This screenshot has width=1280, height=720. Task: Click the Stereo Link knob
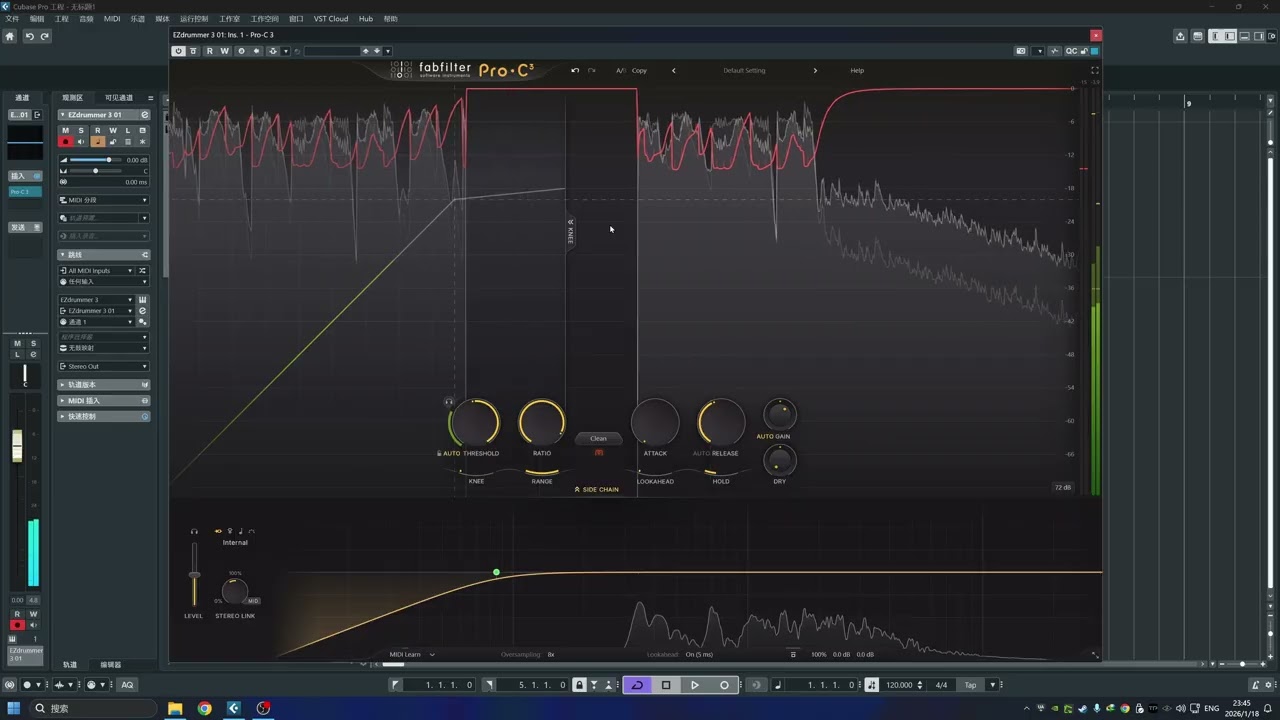click(x=234, y=591)
